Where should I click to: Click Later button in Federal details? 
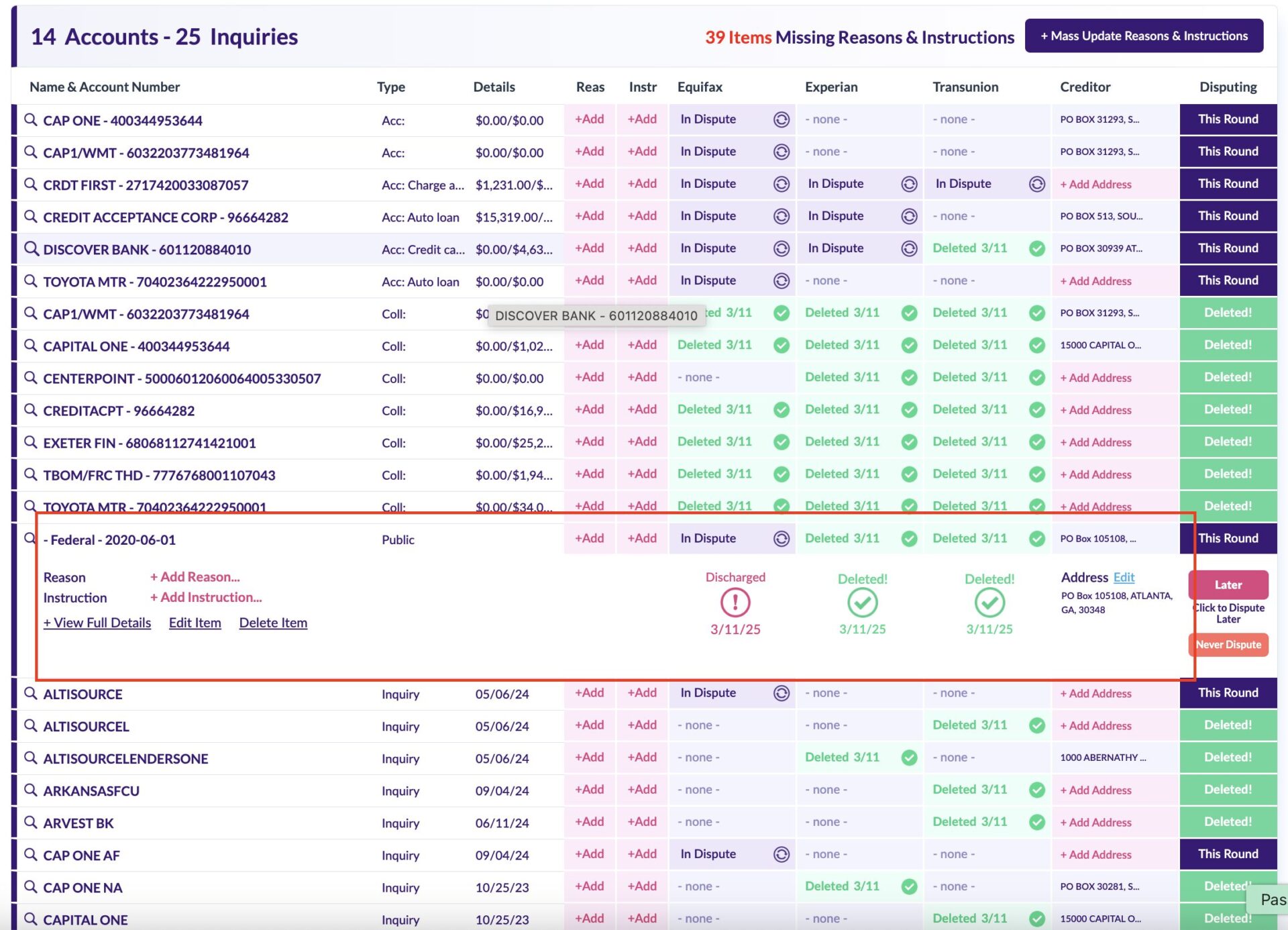point(1228,584)
